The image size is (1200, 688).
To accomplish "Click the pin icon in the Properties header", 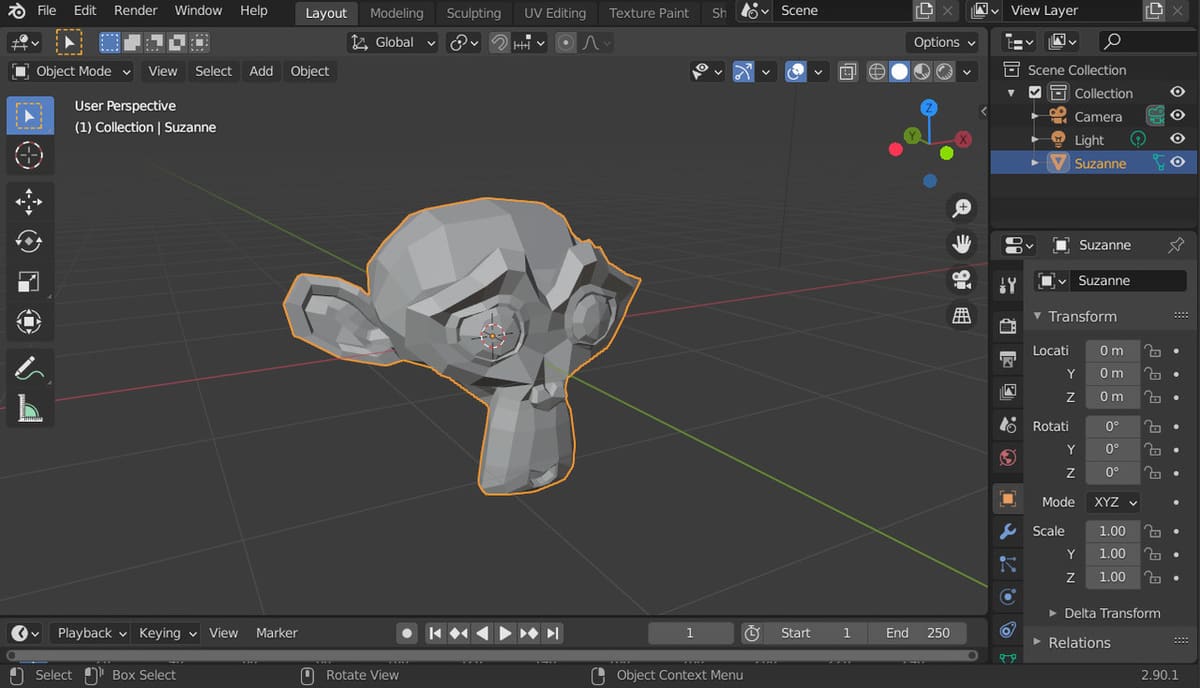I will 1176,245.
